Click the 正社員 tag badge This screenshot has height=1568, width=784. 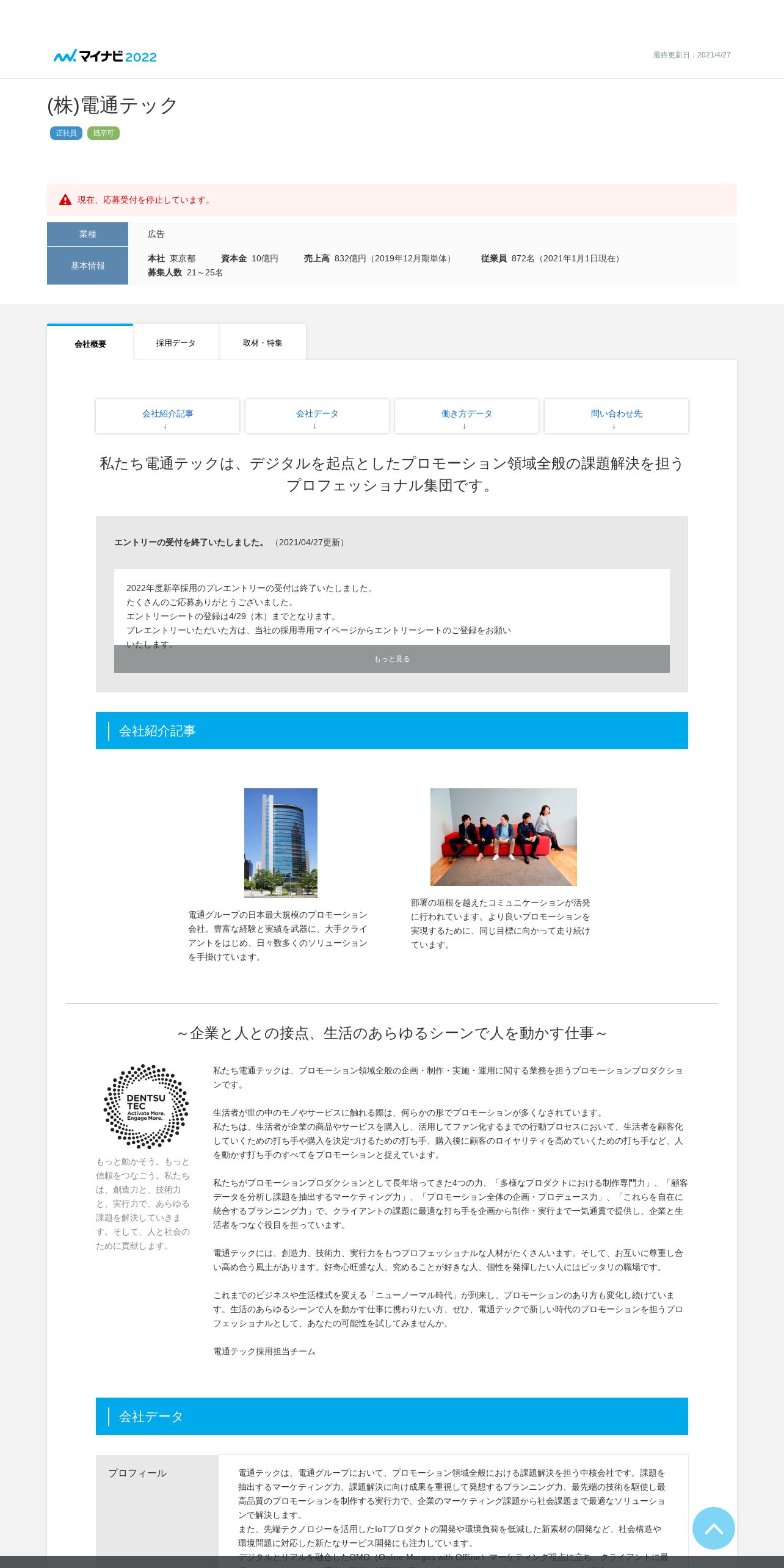pos(66,133)
